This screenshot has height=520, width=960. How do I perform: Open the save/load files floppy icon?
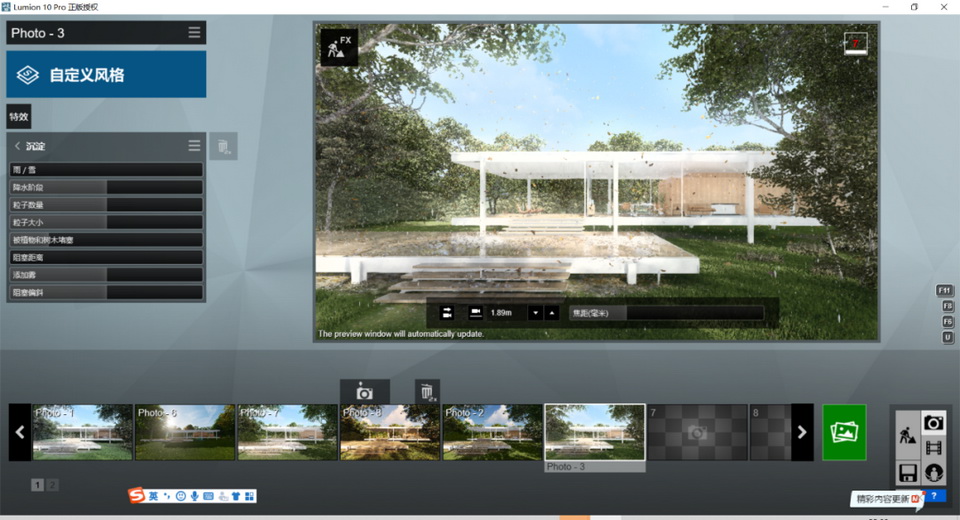[x=908, y=473]
